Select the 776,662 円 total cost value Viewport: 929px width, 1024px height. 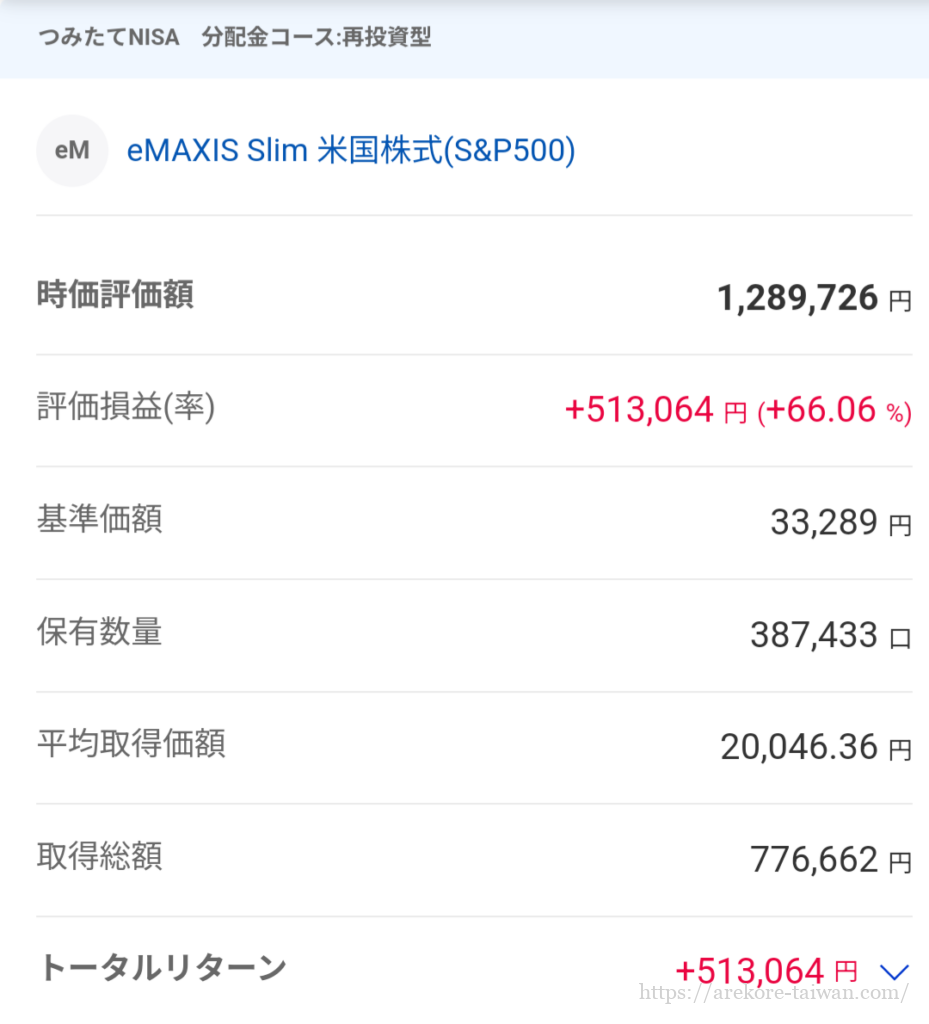pos(830,860)
